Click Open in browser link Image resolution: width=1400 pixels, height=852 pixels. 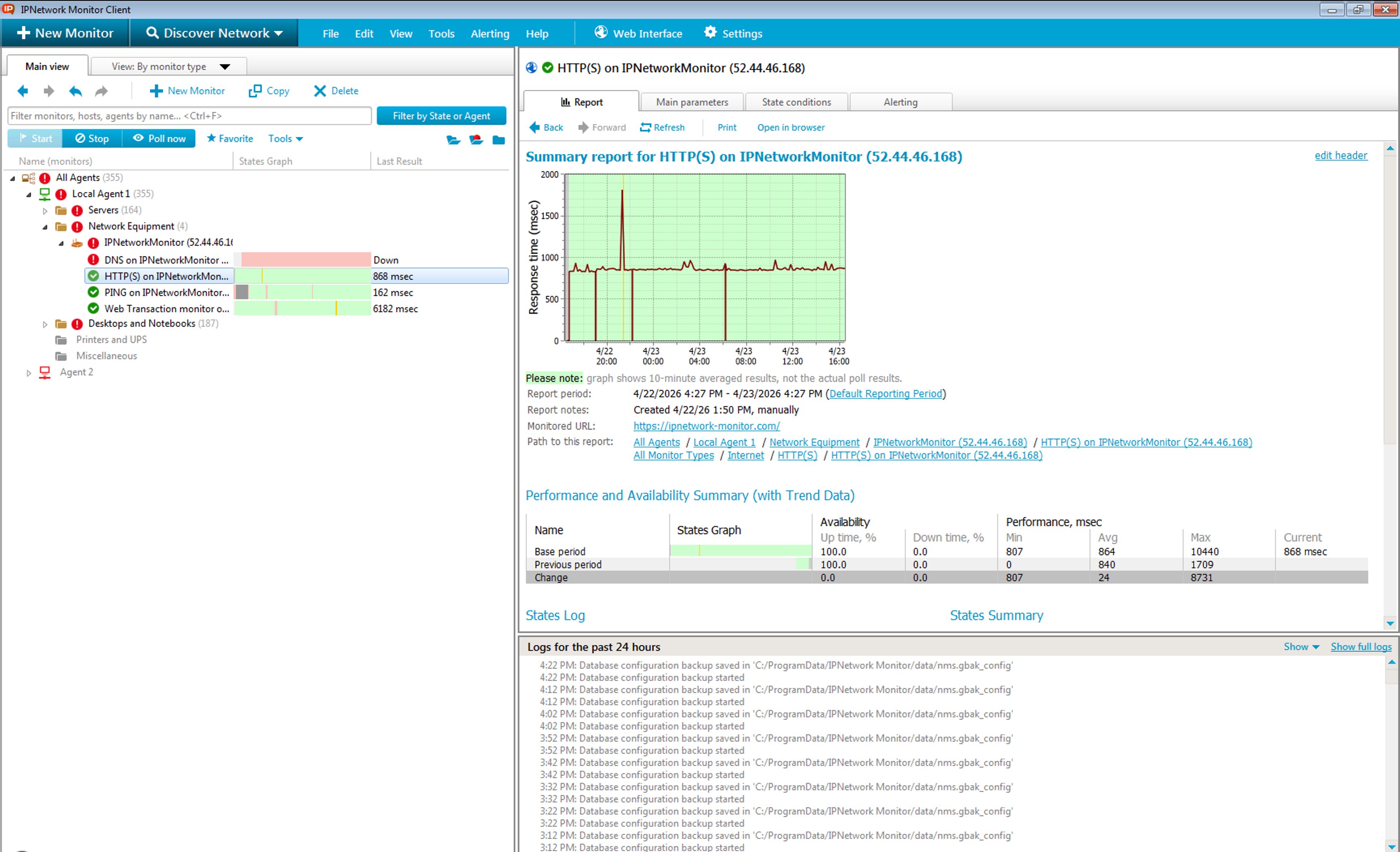tap(790, 127)
